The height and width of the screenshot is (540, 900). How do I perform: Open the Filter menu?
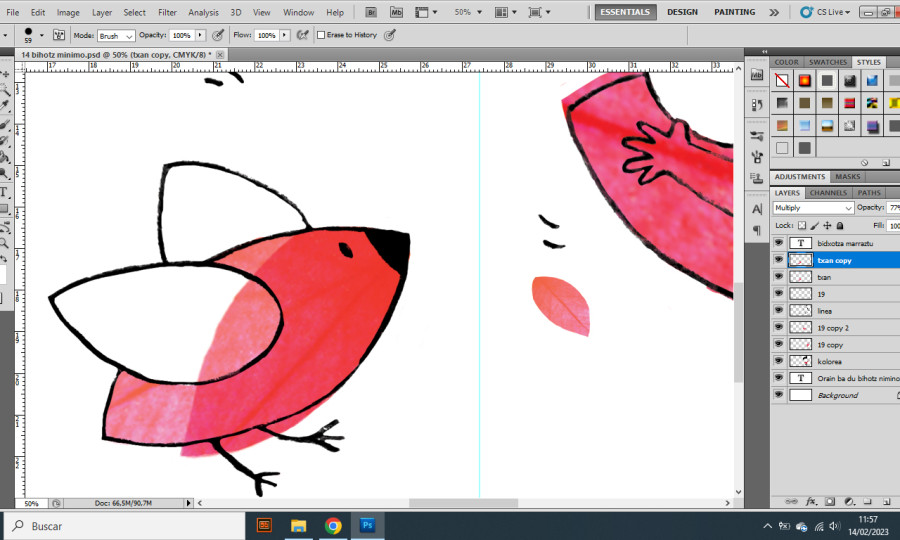point(167,13)
